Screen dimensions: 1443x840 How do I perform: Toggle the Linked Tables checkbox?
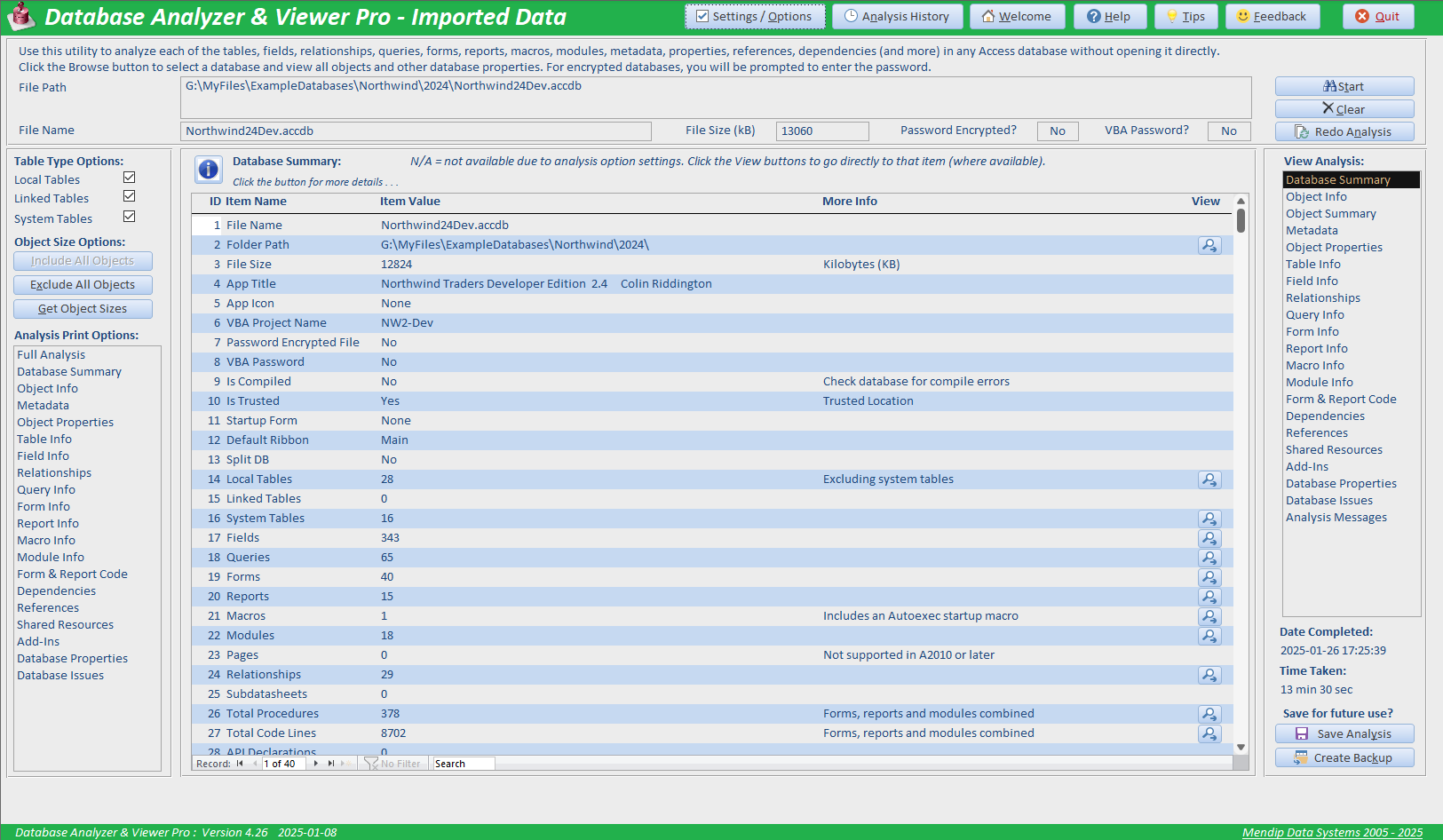tap(129, 196)
